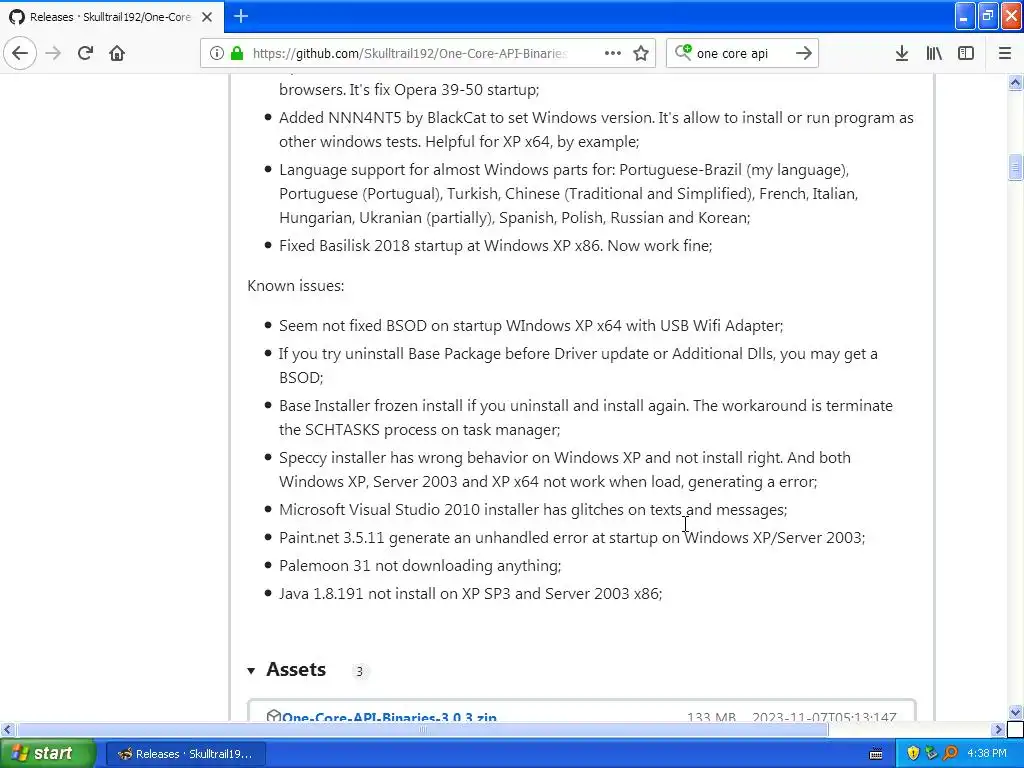1024x768 pixels.
Task: Click the safely remove hardware tray icon
Action: click(x=931, y=754)
